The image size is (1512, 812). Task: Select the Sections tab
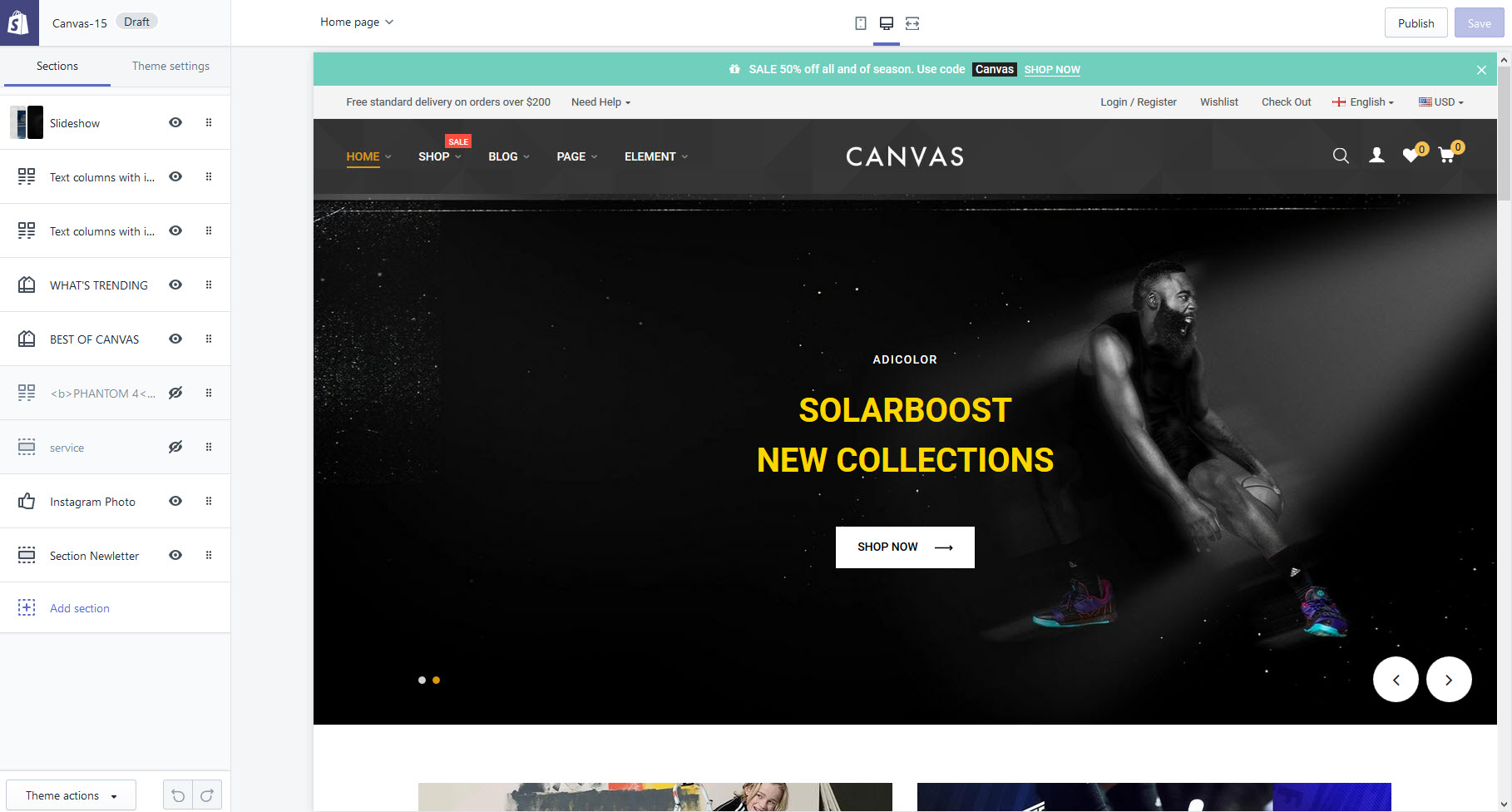click(57, 67)
